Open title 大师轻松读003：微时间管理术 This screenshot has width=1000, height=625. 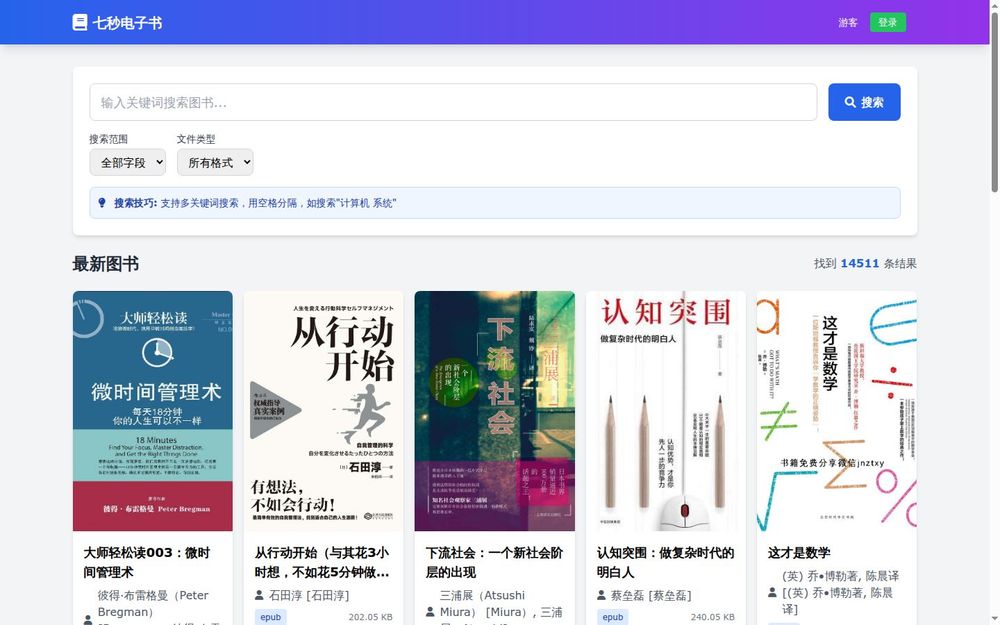click(147, 562)
